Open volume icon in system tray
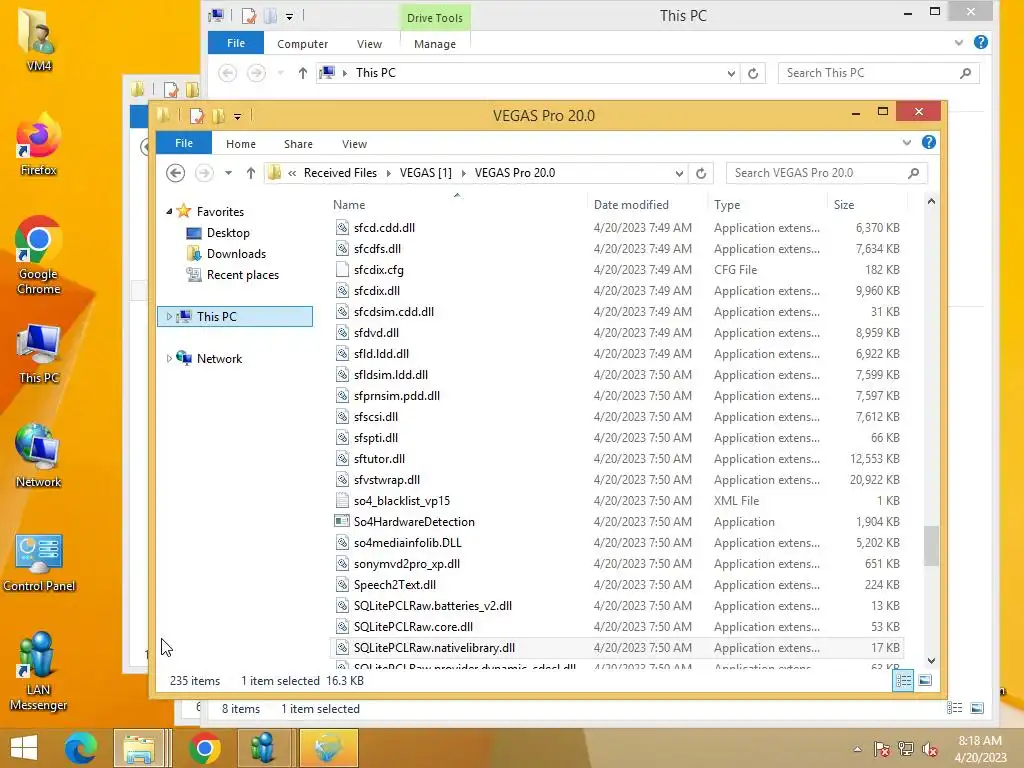 [x=930, y=748]
